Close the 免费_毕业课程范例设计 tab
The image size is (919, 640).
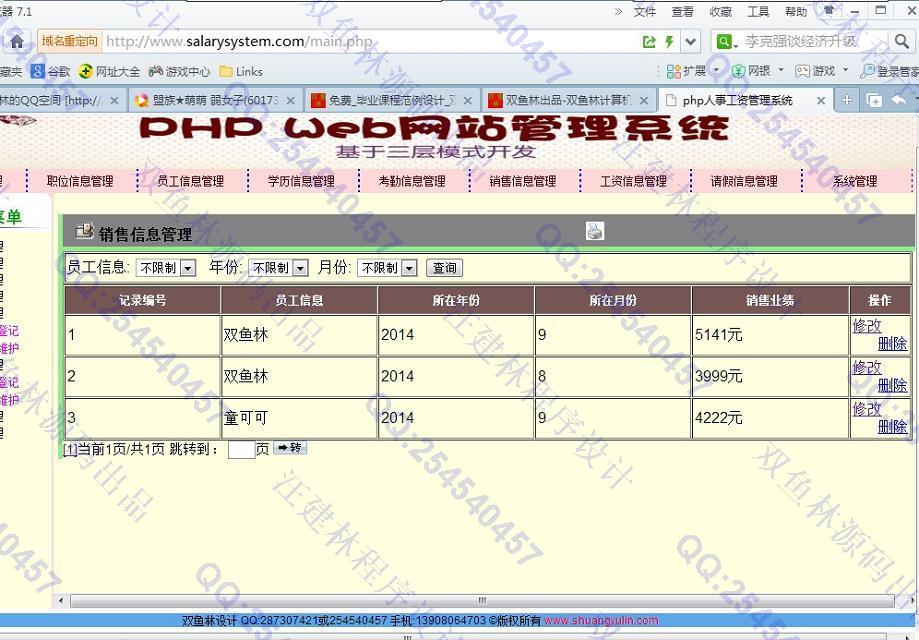pyautogui.click(x=467, y=101)
